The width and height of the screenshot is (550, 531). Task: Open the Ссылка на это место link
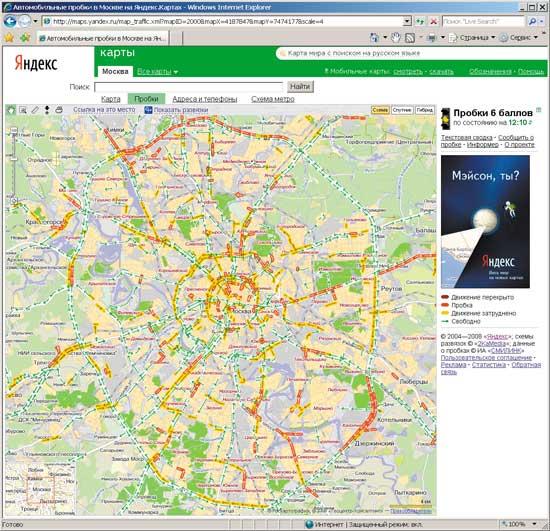(104, 110)
